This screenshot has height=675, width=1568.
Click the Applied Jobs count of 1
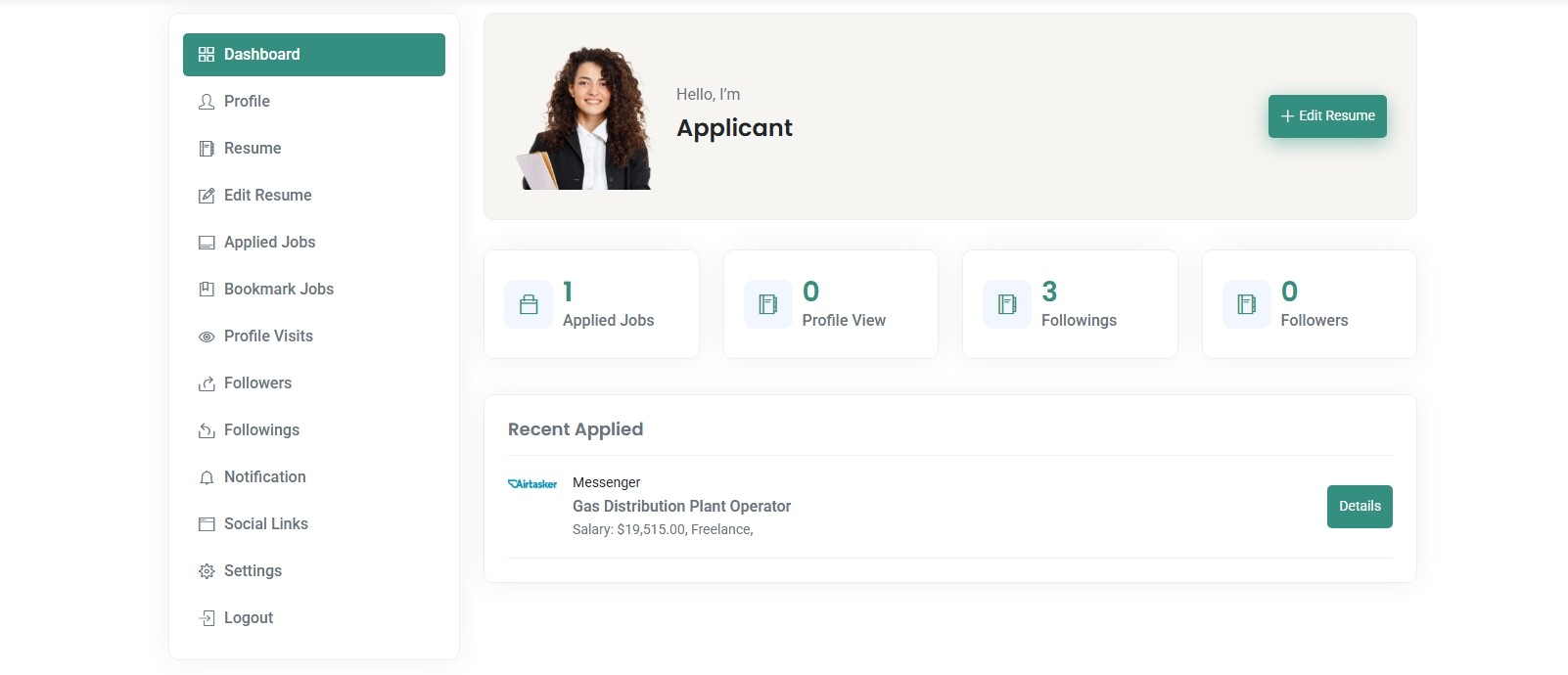pos(568,292)
